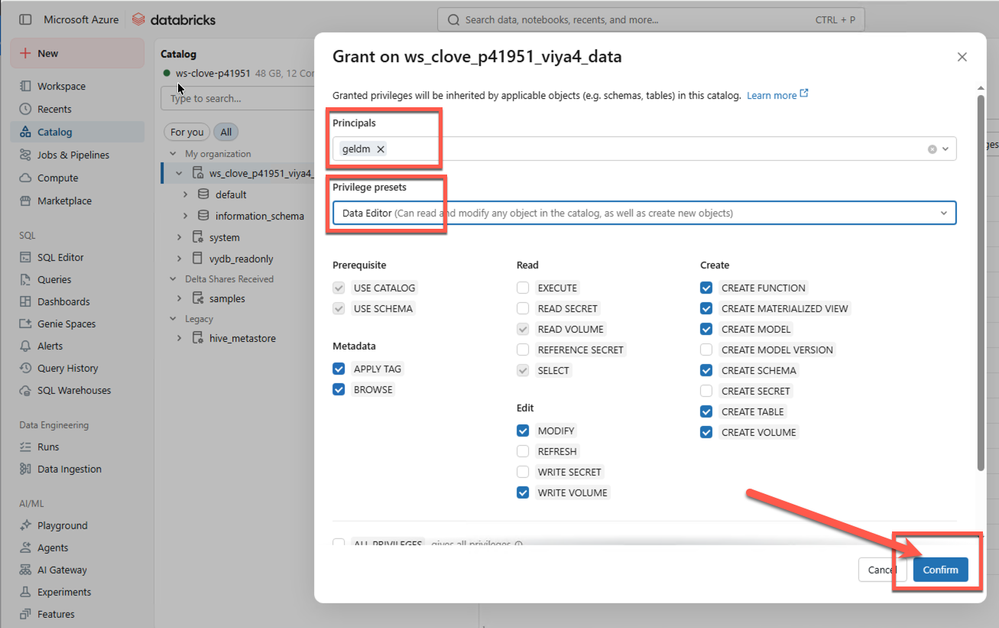999x628 pixels.
Task: Enable WRITE SECRET privilege
Action: tap(523, 472)
